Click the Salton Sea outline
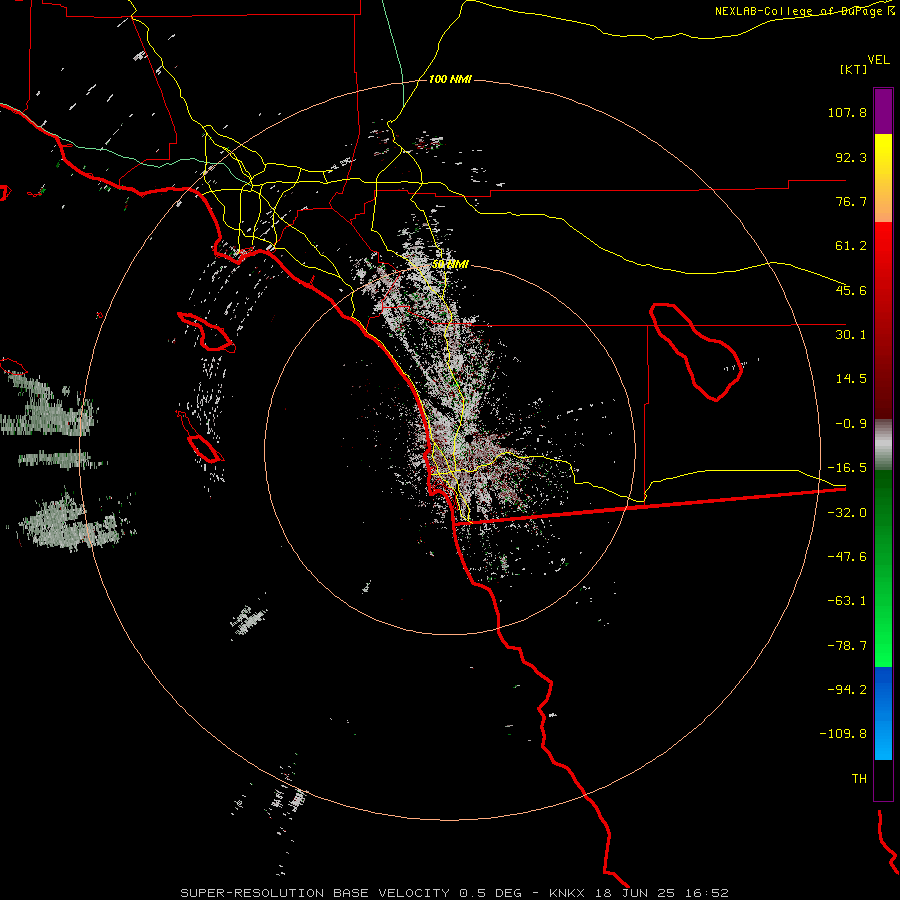Viewport: 900px width, 900px height. [696, 352]
